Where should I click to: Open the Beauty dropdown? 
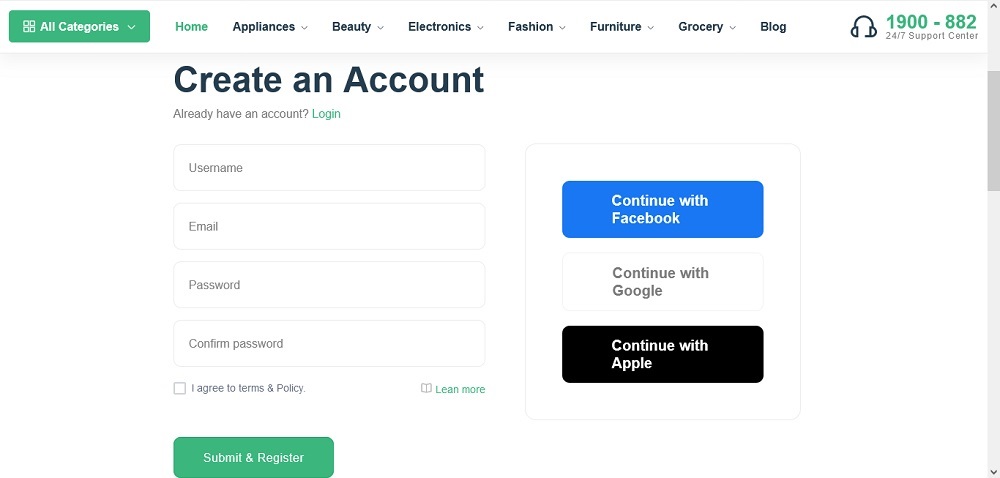tap(358, 27)
